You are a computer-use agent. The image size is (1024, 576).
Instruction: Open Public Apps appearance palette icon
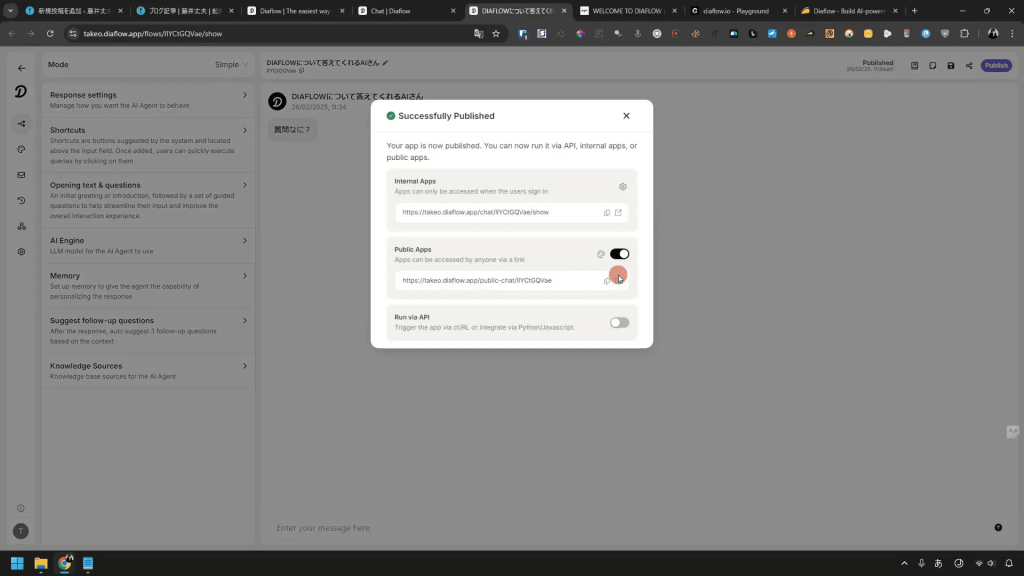pos(601,254)
